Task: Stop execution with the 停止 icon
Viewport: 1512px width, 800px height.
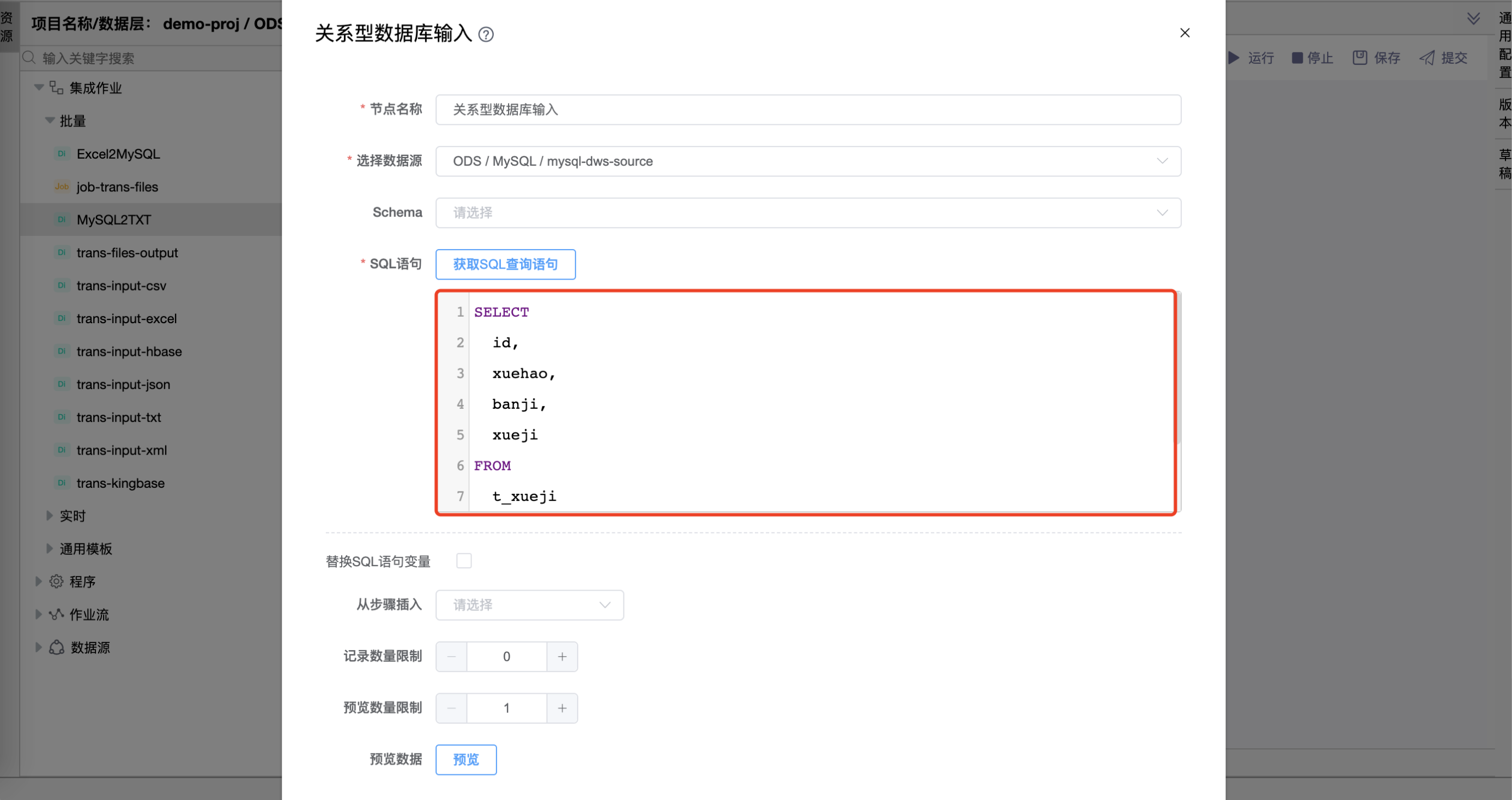Action: (x=1297, y=57)
